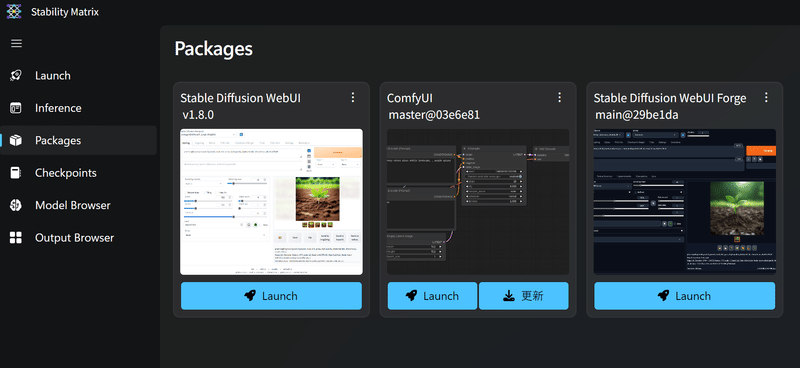Click the Inference sidebar icon
This screenshot has height=368, width=800.
[x=16, y=108]
